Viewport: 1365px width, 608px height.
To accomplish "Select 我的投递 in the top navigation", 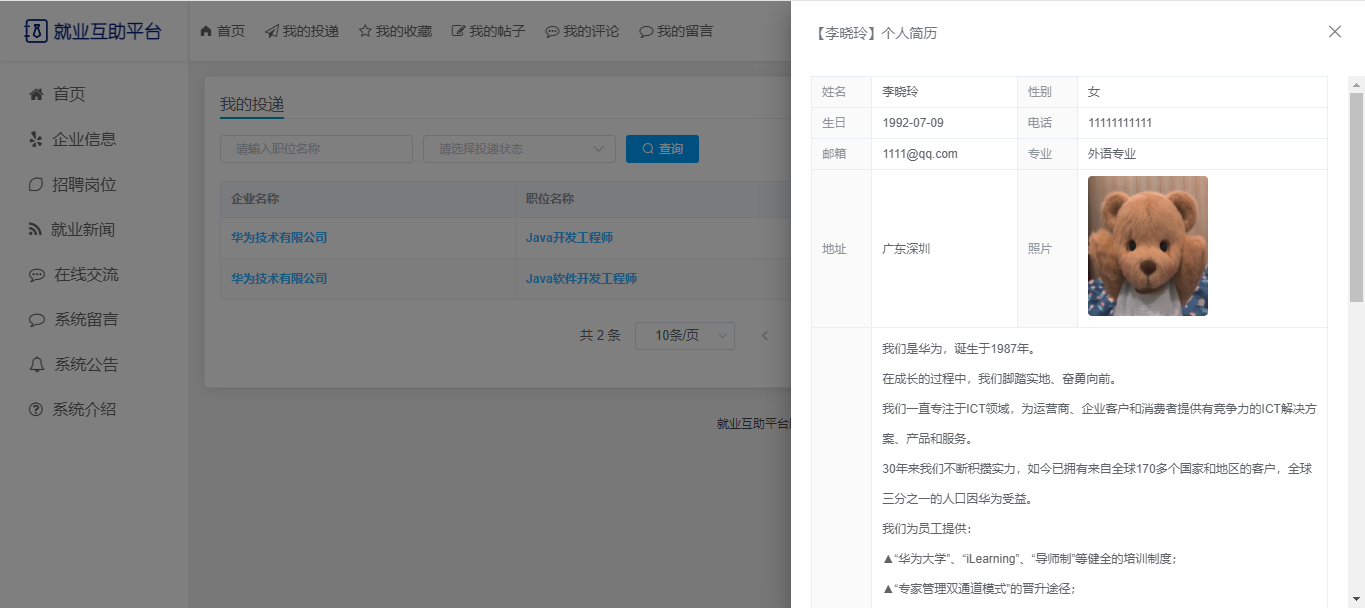I will [302, 31].
